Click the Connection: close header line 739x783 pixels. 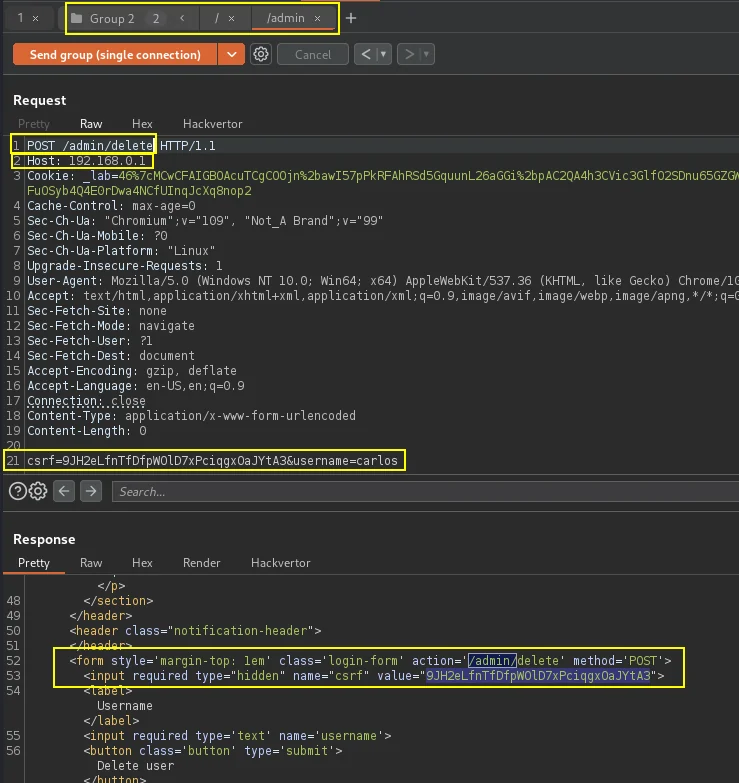click(x=86, y=400)
